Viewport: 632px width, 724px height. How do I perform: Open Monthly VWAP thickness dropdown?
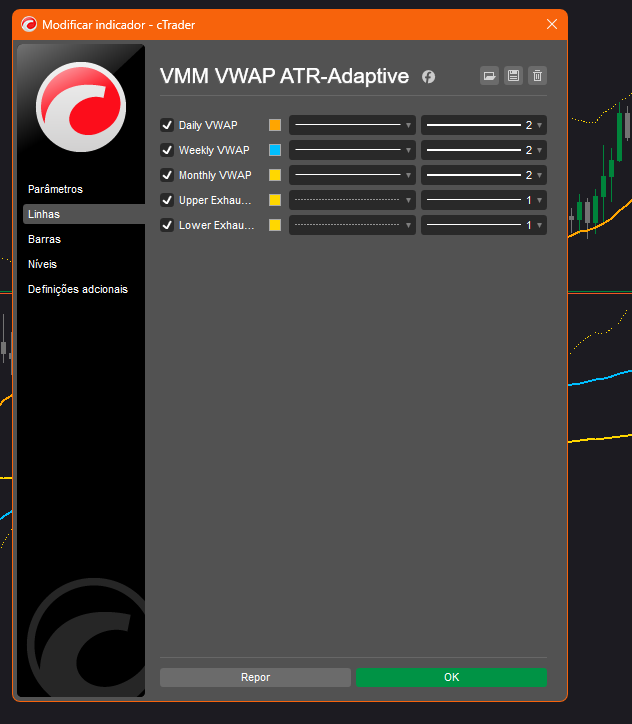(x=484, y=175)
